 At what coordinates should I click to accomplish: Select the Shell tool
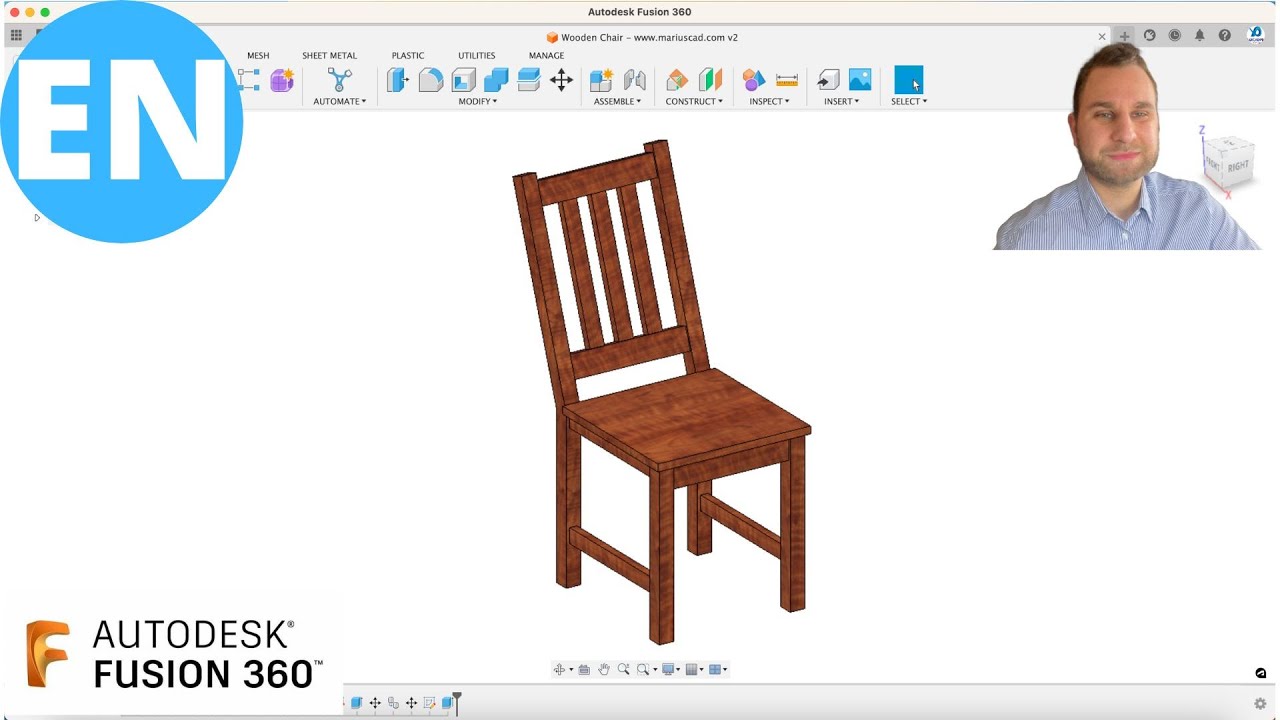[x=463, y=80]
